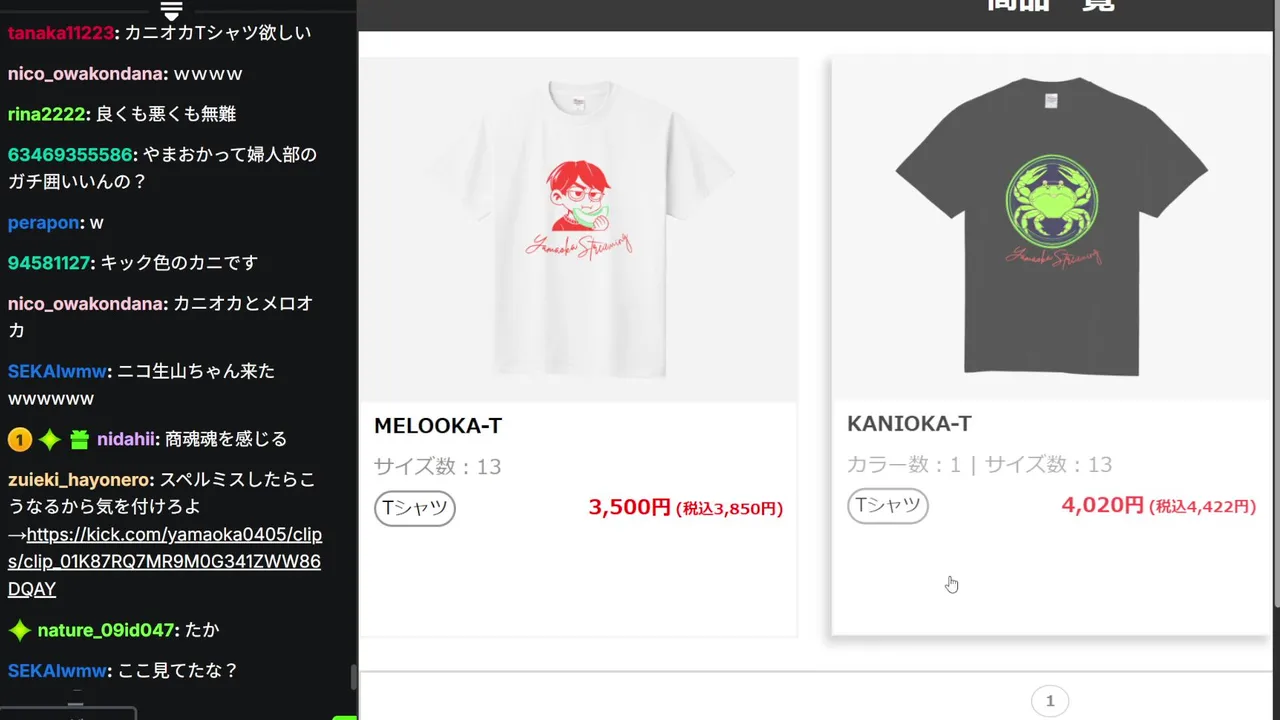The image size is (1280, 720).
Task: Click the chat panel scrollbar thumb
Action: point(353,677)
